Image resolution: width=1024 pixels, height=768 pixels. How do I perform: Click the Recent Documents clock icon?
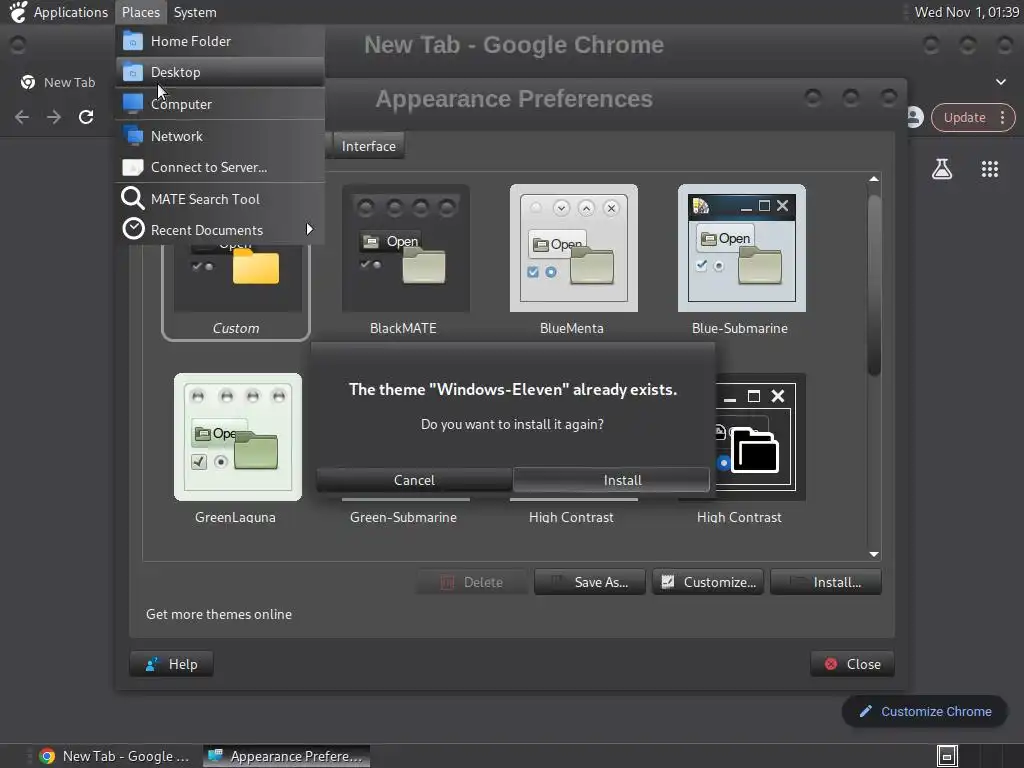coord(133,229)
